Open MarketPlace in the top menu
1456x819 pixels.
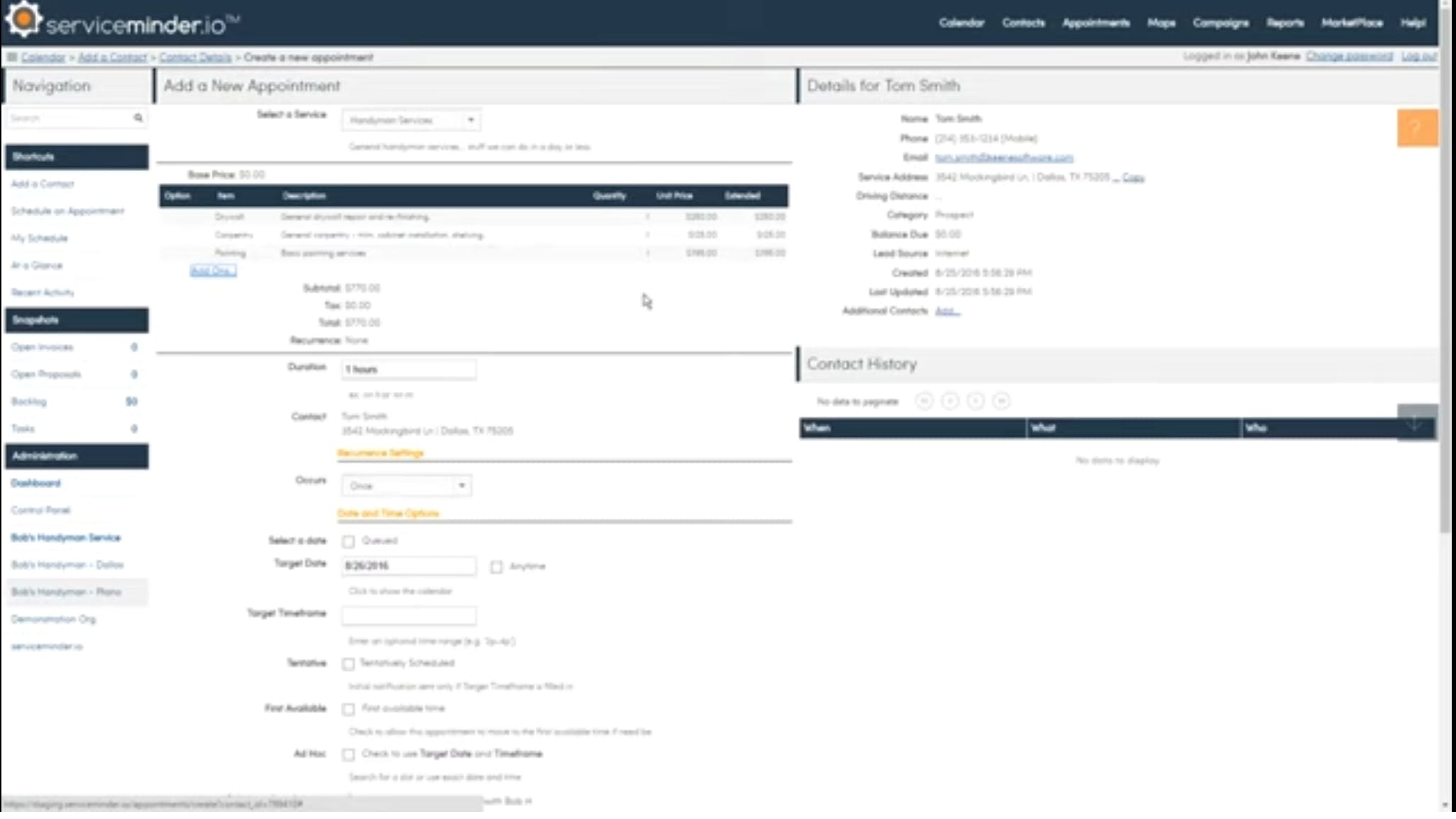[1352, 23]
